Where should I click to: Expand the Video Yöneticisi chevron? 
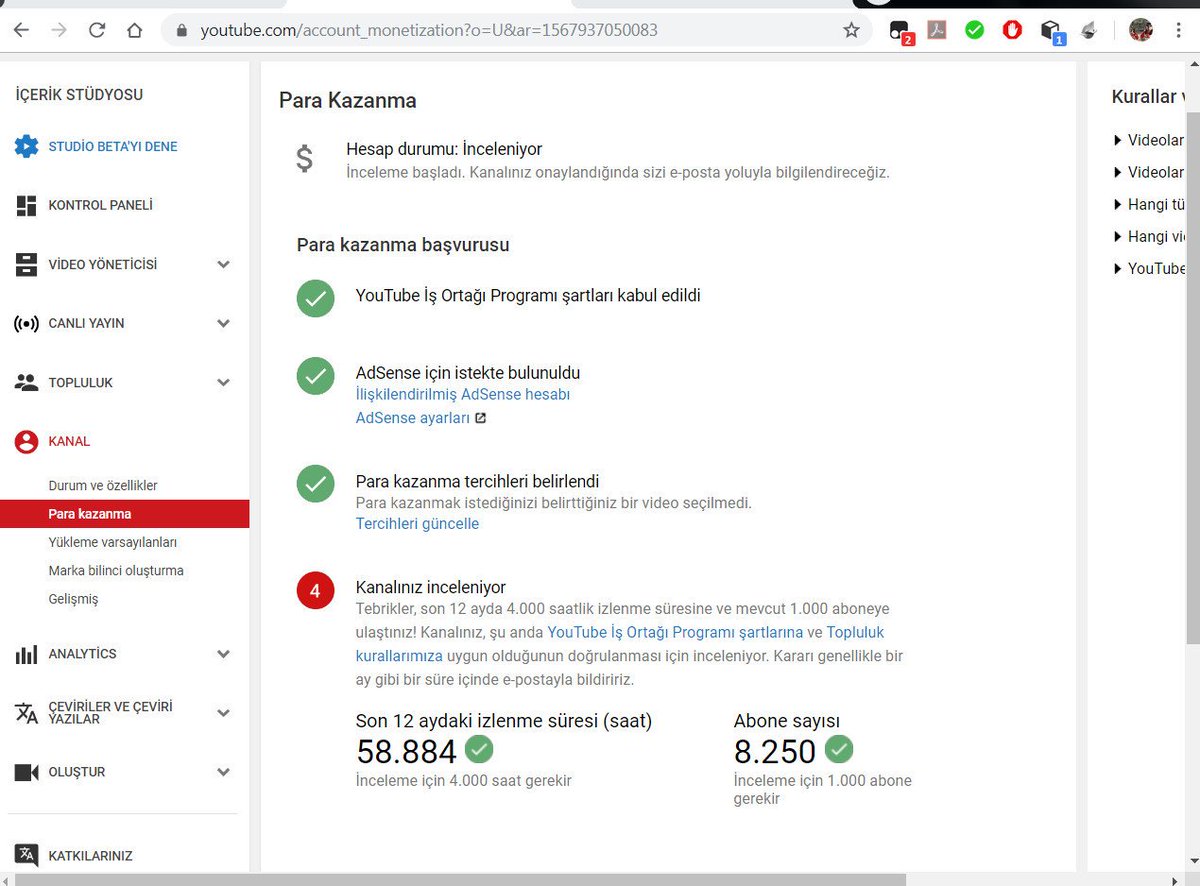[224, 265]
